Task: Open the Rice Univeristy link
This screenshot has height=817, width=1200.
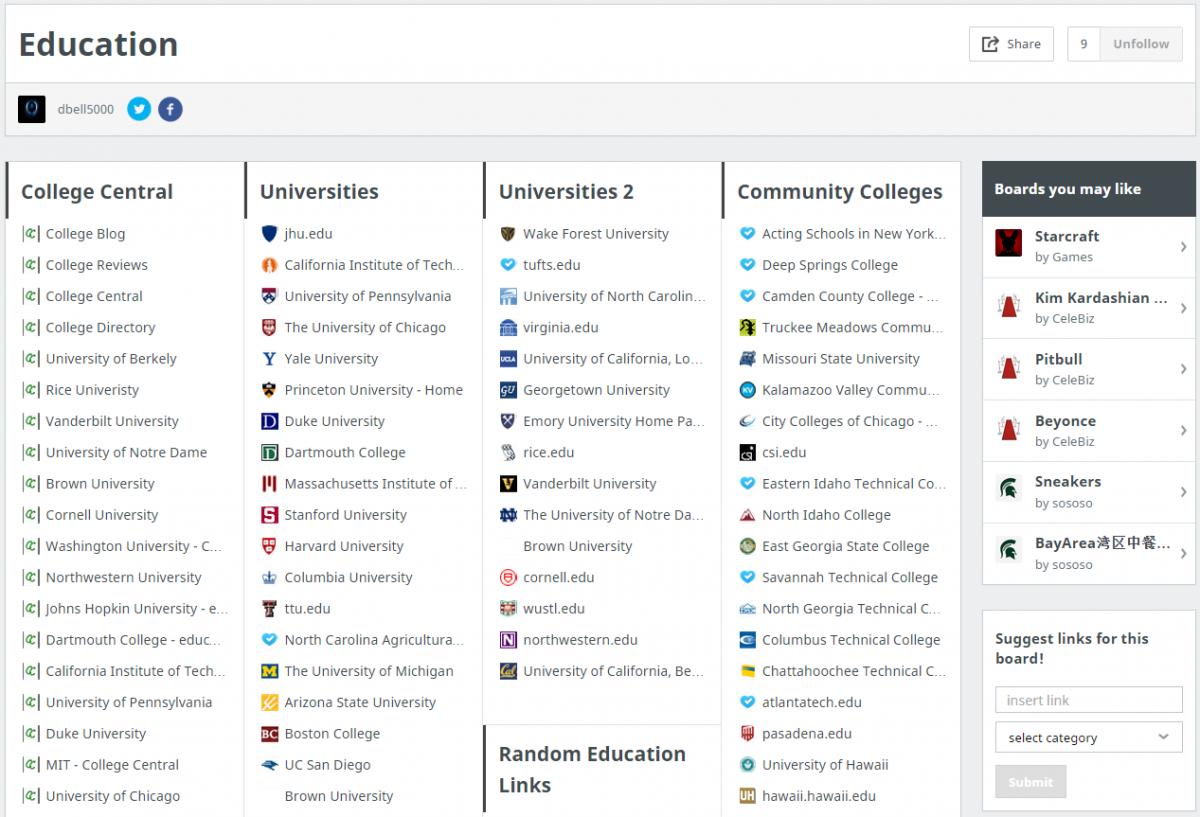Action: click(x=93, y=390)
